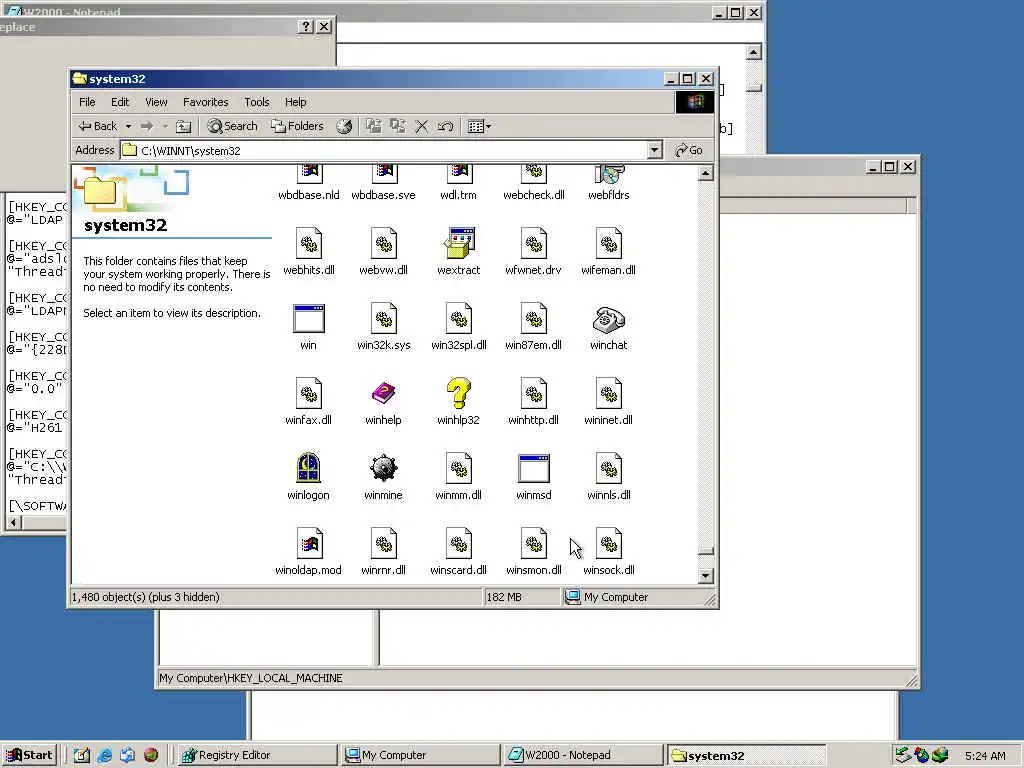
Task: Click the Up one level toolbar icon
Action: coord(184,126)
